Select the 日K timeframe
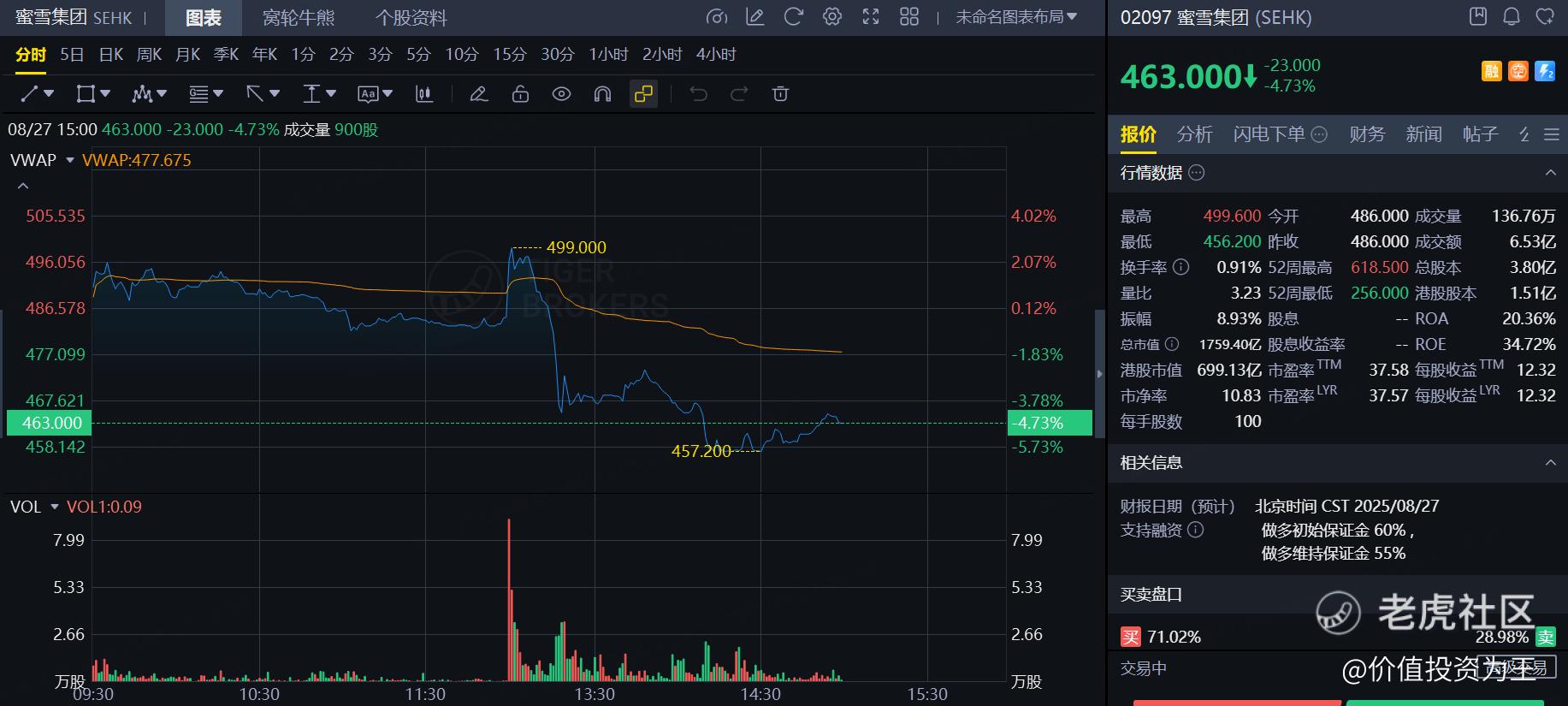Image resolution: width=1568 pixels, height=706 pixels. tap(111, 55)
